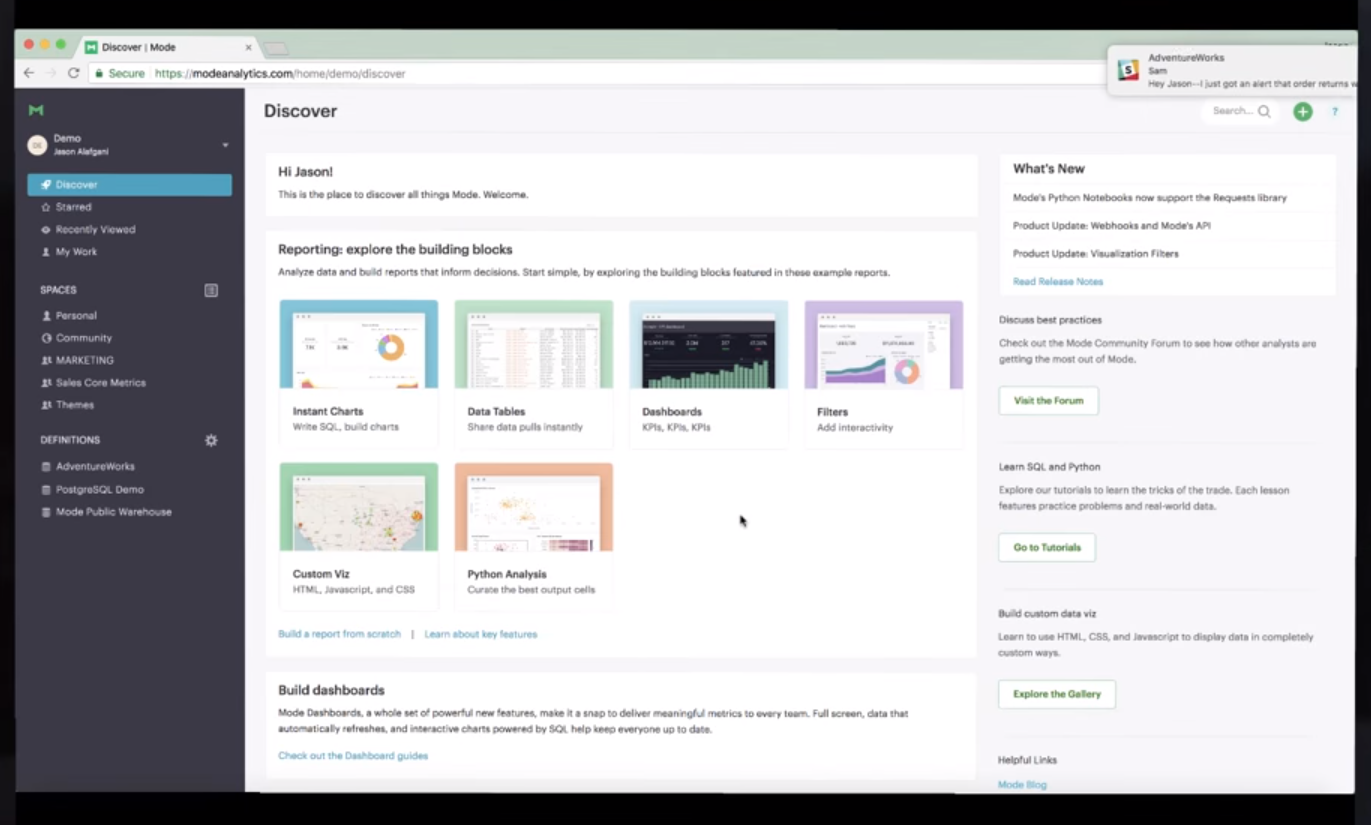Click Learn about key features link

point(481,634)
